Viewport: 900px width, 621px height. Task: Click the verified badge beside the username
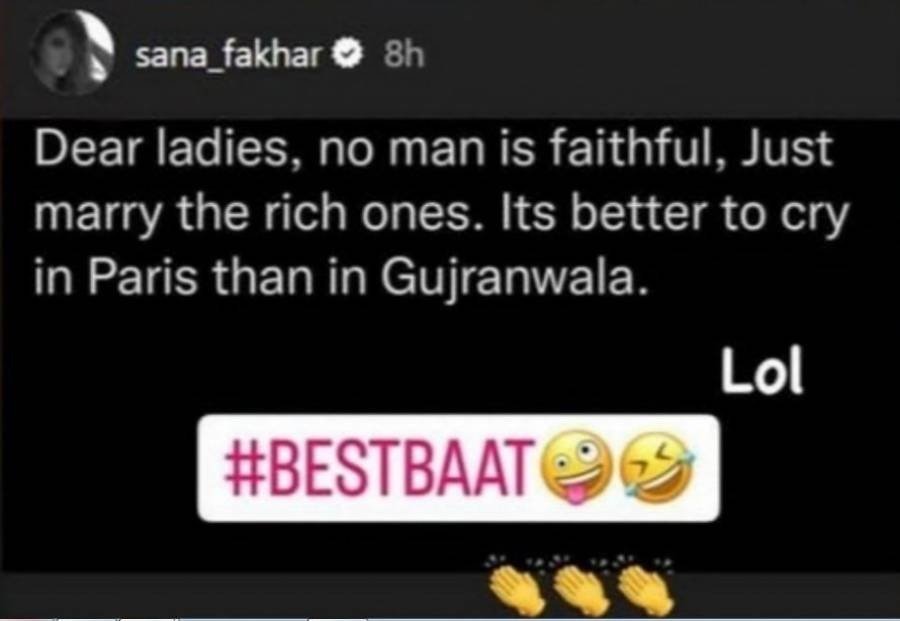click(x=346, y=55)
